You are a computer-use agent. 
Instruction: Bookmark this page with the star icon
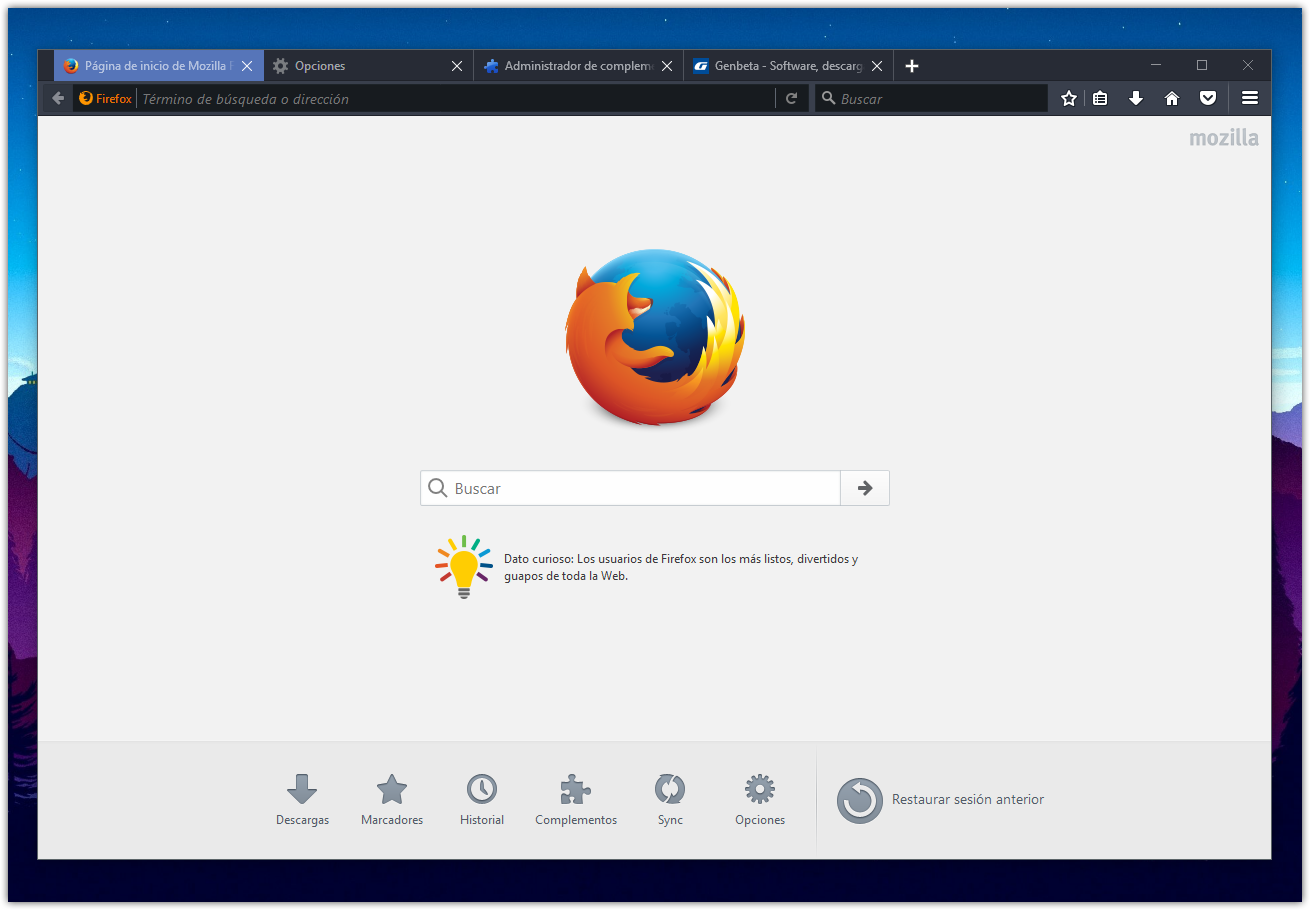[1069, 98]
